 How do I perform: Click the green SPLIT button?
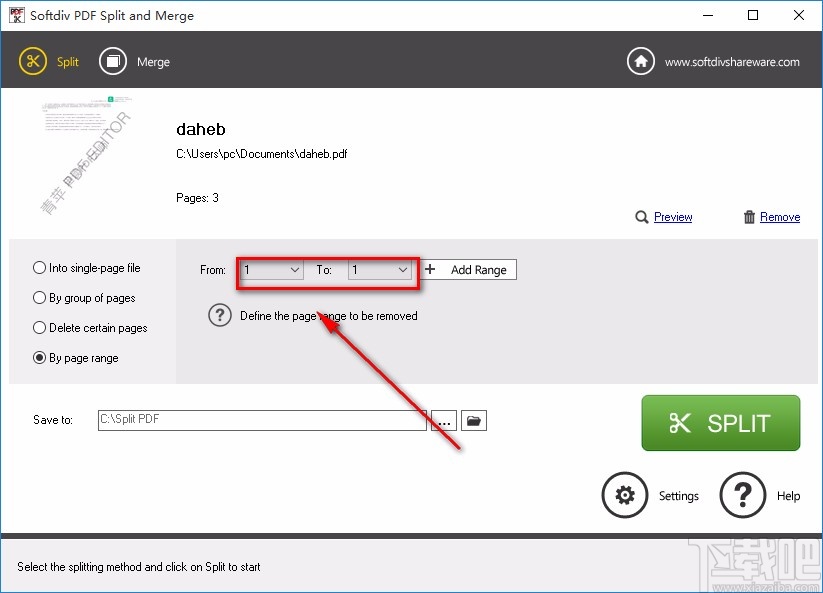(x=721, y=423)
